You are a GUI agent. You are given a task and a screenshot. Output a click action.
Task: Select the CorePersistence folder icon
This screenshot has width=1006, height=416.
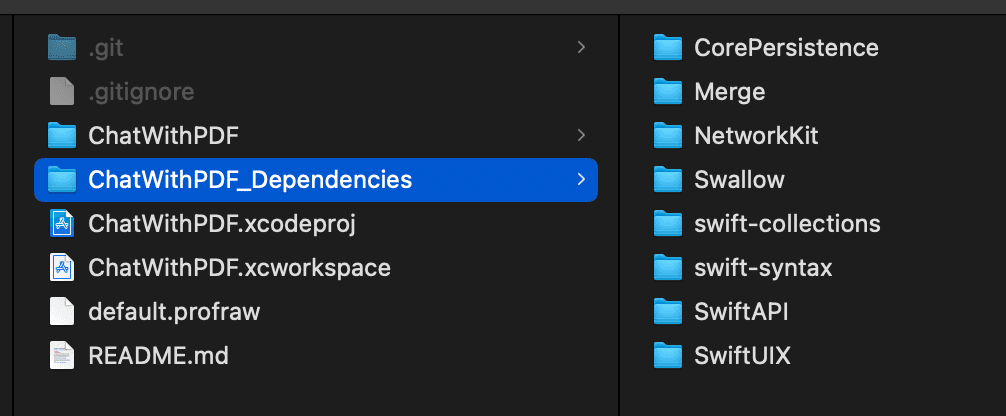tap(667, 48)
